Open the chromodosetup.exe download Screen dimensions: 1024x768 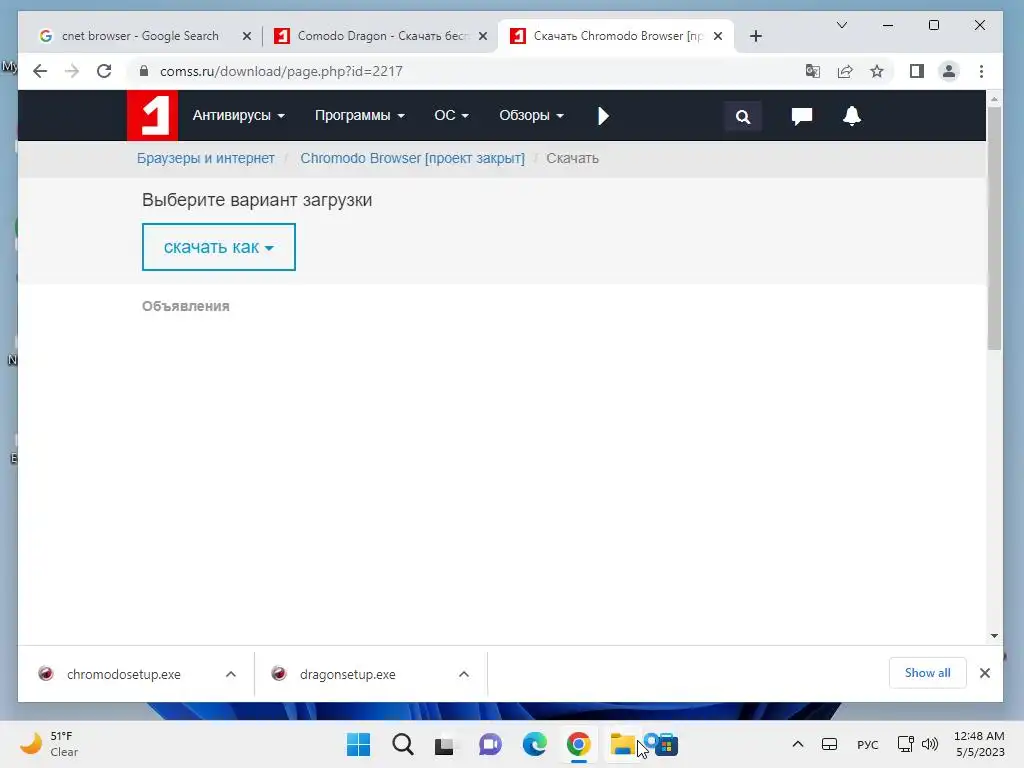123,674
